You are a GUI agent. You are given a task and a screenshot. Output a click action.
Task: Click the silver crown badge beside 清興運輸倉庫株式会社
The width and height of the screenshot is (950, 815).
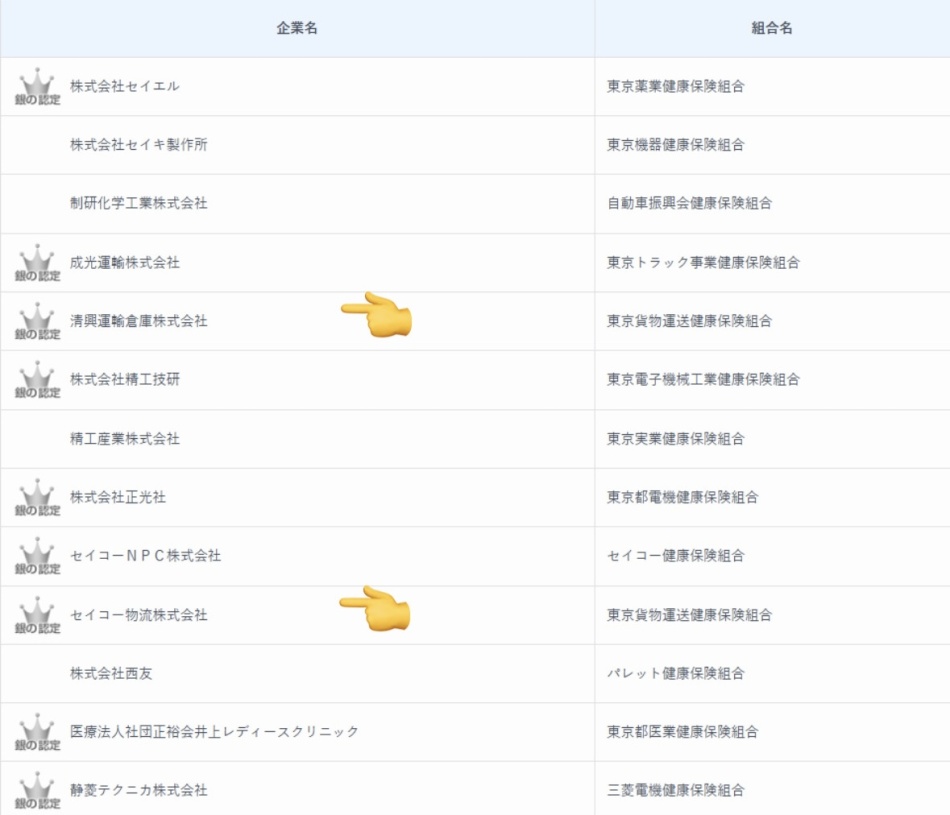pos(38,321)
